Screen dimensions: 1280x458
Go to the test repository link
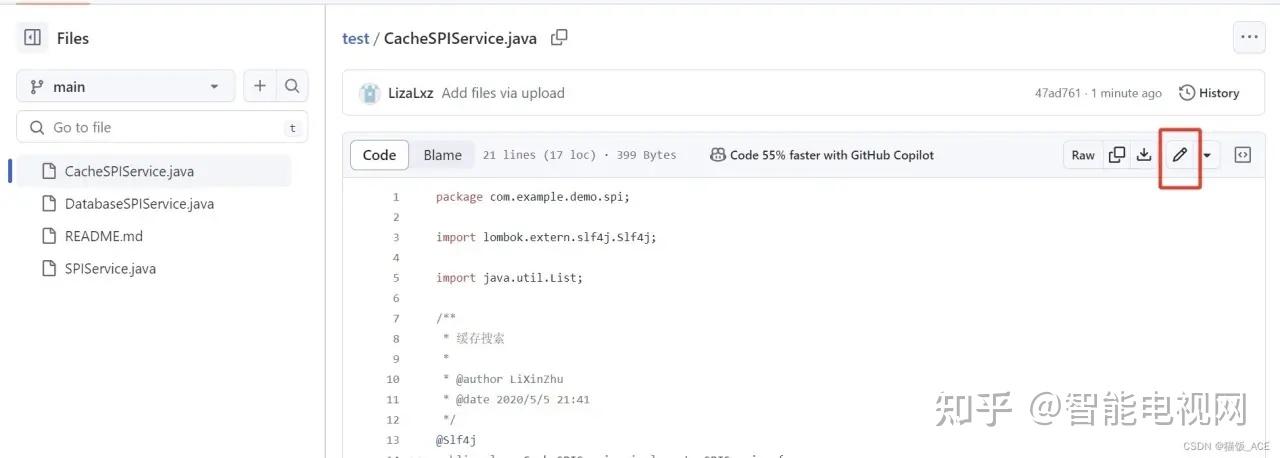[x=355, y=38]
